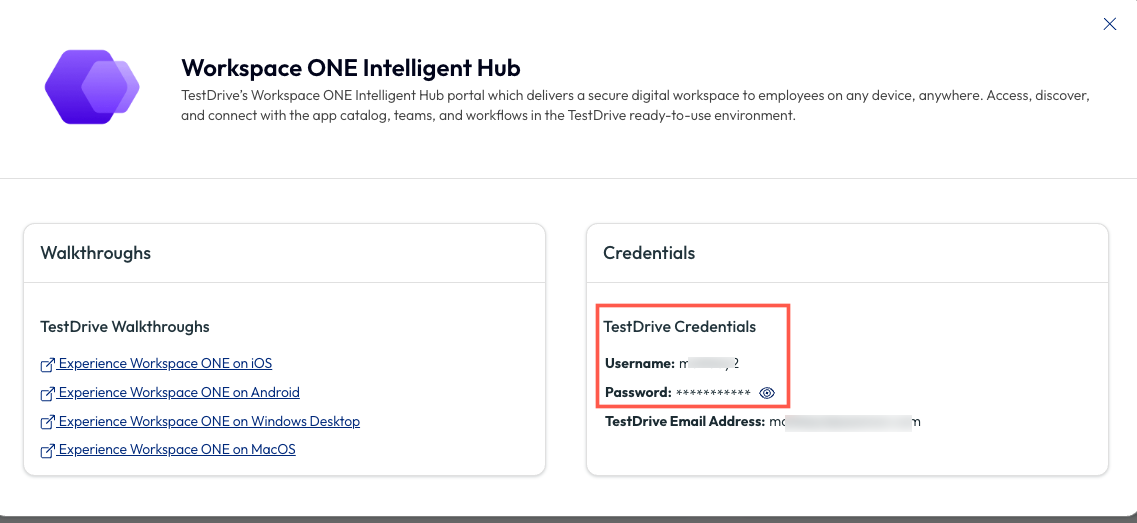Close the Workspace ONE Intelligent Hub dialog
Viewport: 1137px width, 523px height.
click(1109, 24)
